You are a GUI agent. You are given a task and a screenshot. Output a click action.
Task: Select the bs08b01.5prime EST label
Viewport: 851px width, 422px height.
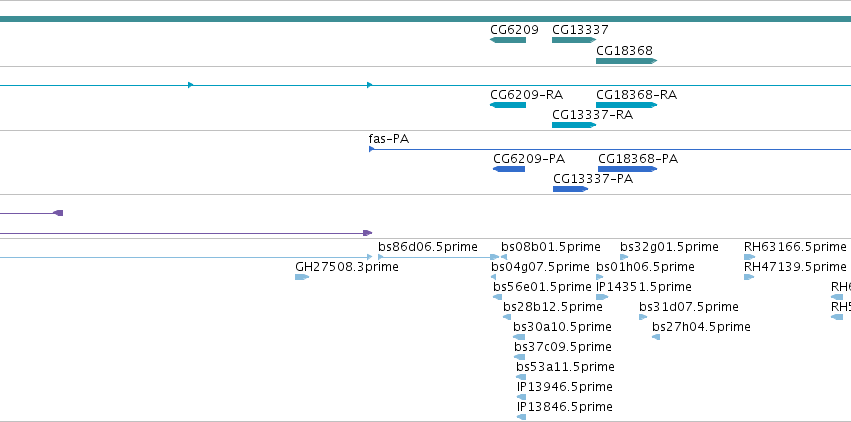click(550, 247)
